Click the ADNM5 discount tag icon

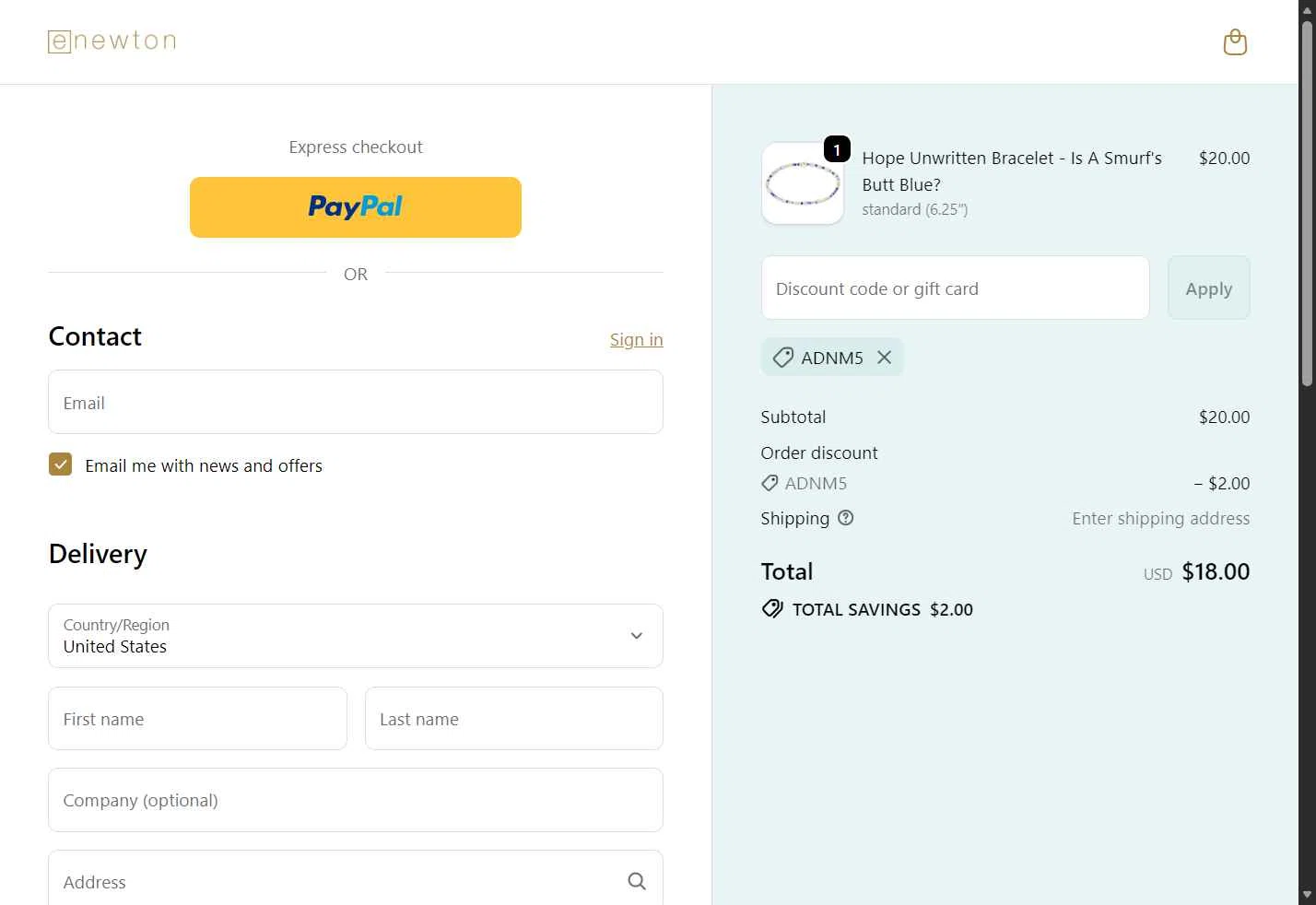tap(782, 358)
